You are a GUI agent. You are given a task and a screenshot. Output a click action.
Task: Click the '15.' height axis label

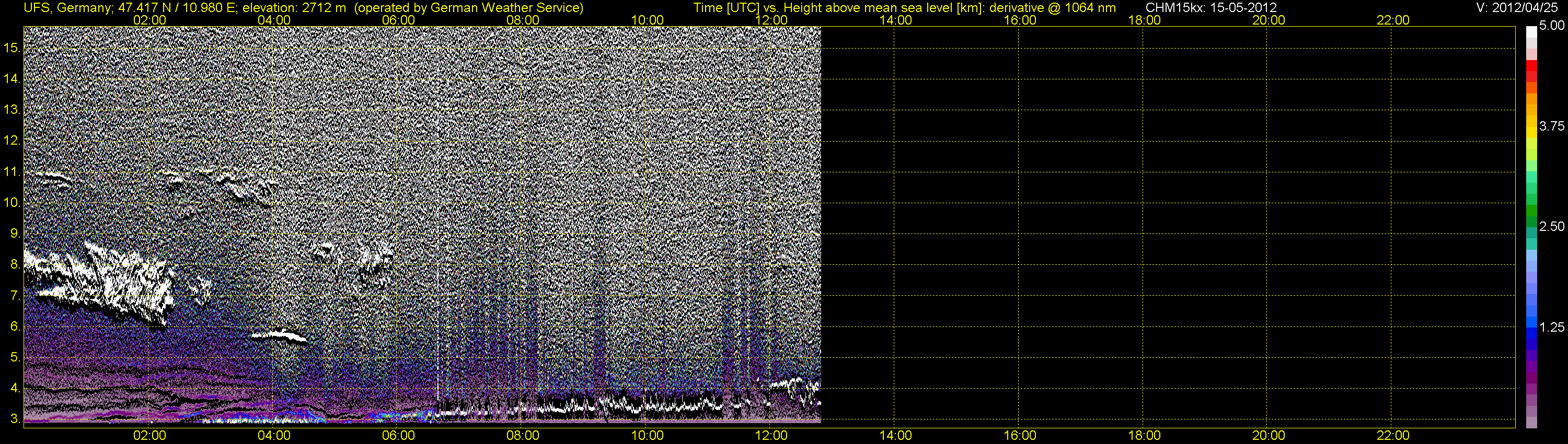(12, 48)
